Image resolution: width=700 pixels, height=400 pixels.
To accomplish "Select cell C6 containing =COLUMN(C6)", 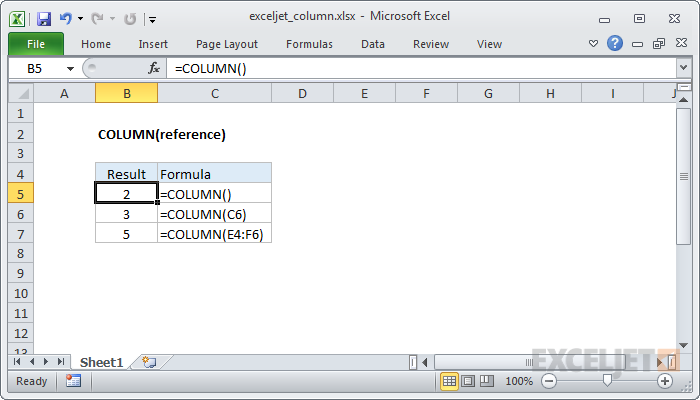I will [x=214, y=214].
